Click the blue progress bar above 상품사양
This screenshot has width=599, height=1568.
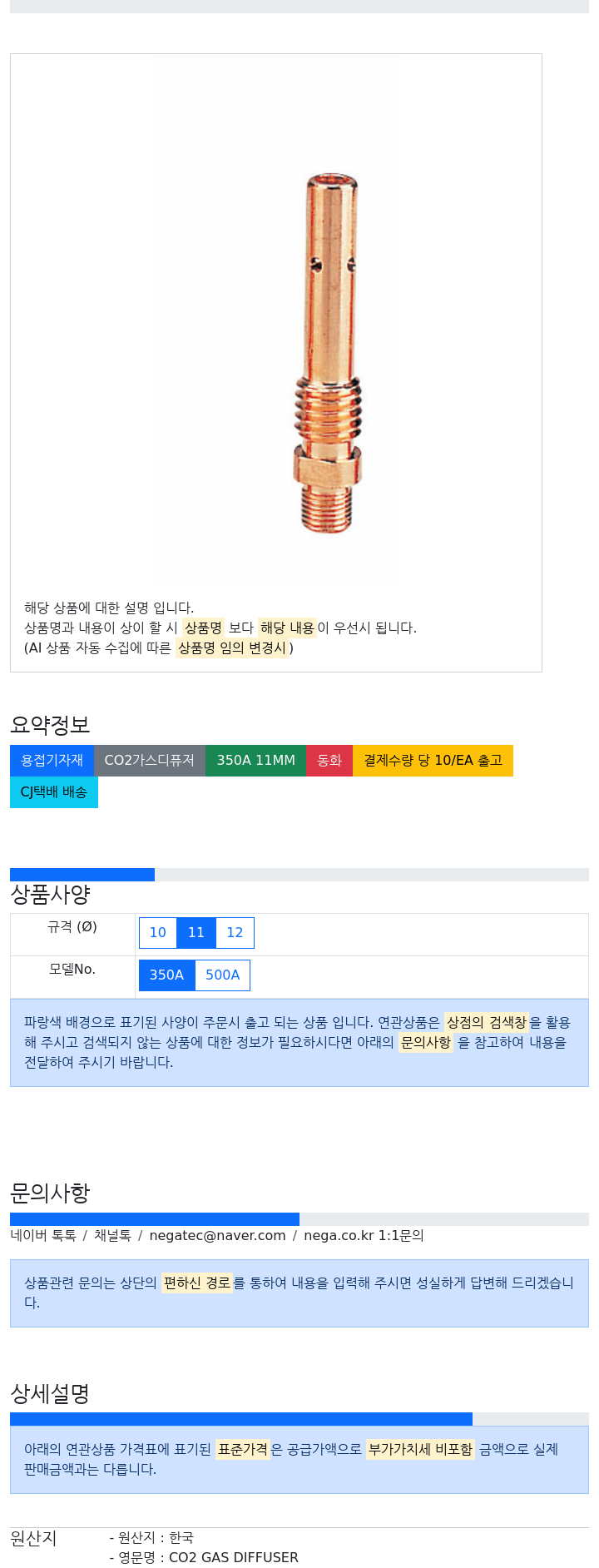coord(82,875)
